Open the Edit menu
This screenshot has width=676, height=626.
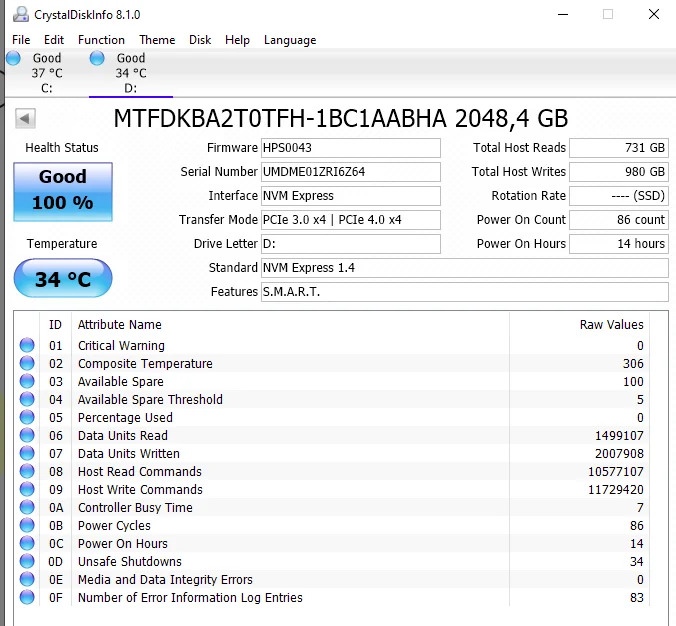54,40
